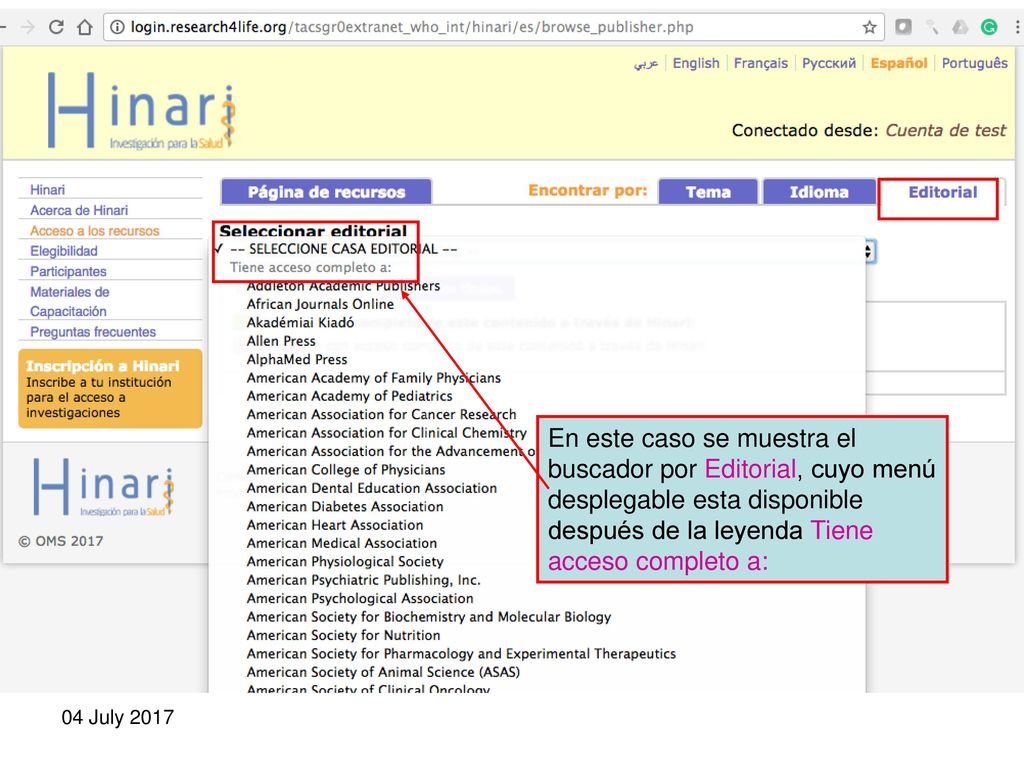Open Acerca de Hinari in sidebar
1024x768 pixels.
79,210
